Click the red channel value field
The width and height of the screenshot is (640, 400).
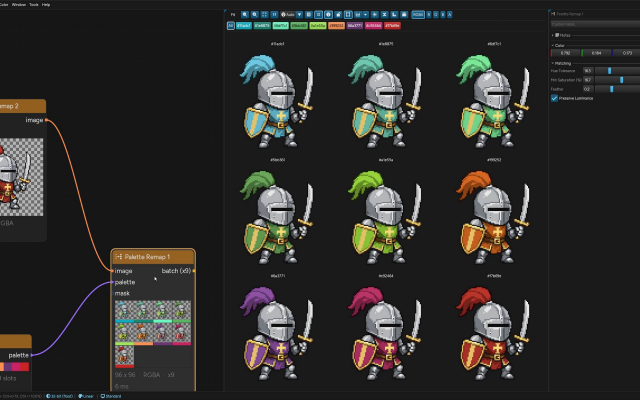coord(565,53)
